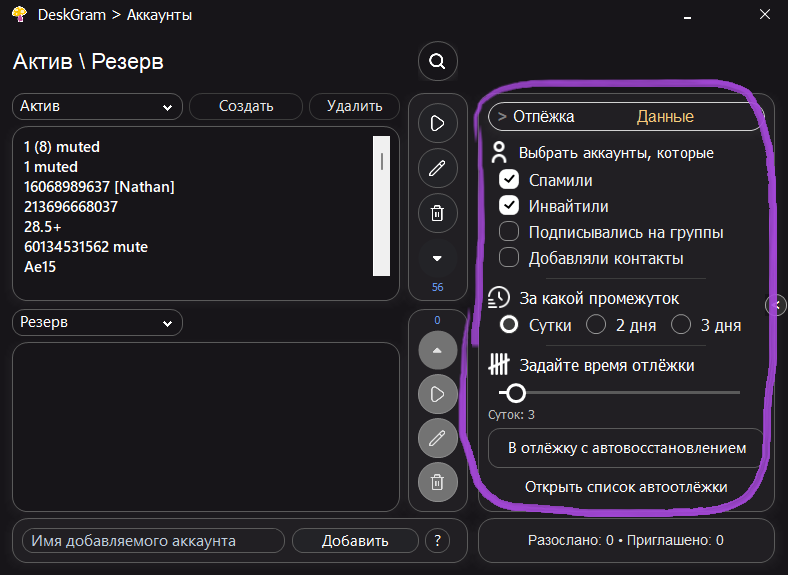This screenshot has height=575, width=788.
Task: Collapse the side panel with the chevron
Action: coord(776,304)
